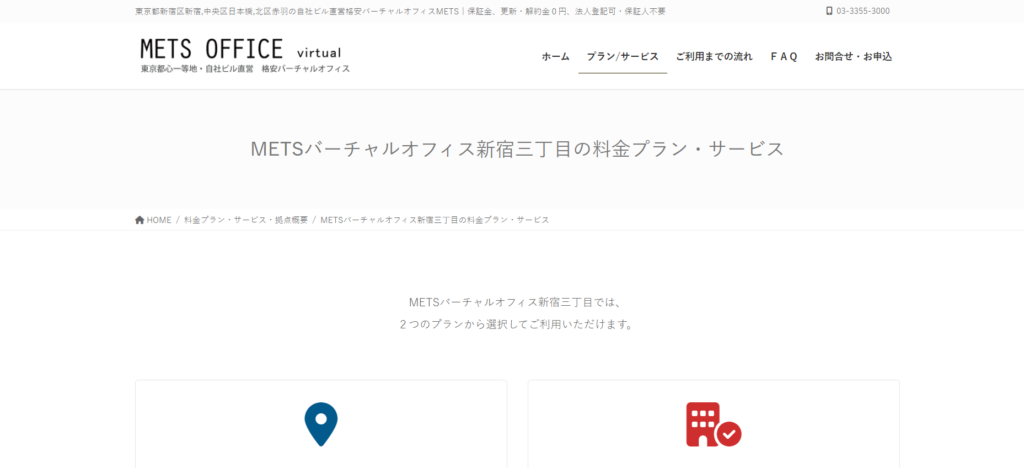Click the blue location pin icon
1024x468 pixels.
click(321, 424)
